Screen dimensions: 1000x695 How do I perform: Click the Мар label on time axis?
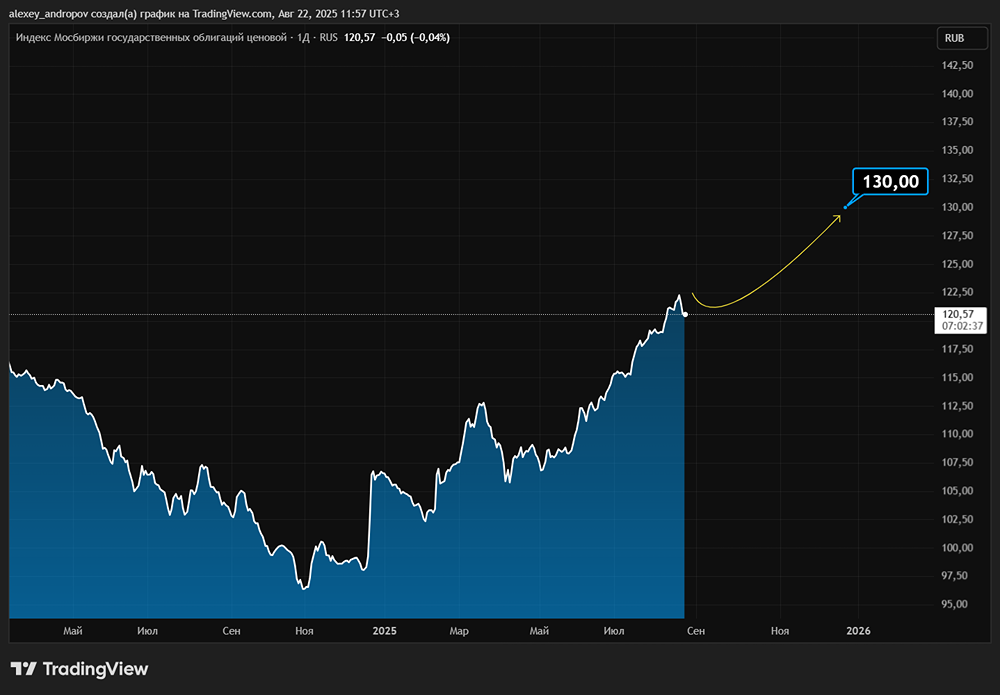(459, 631)
